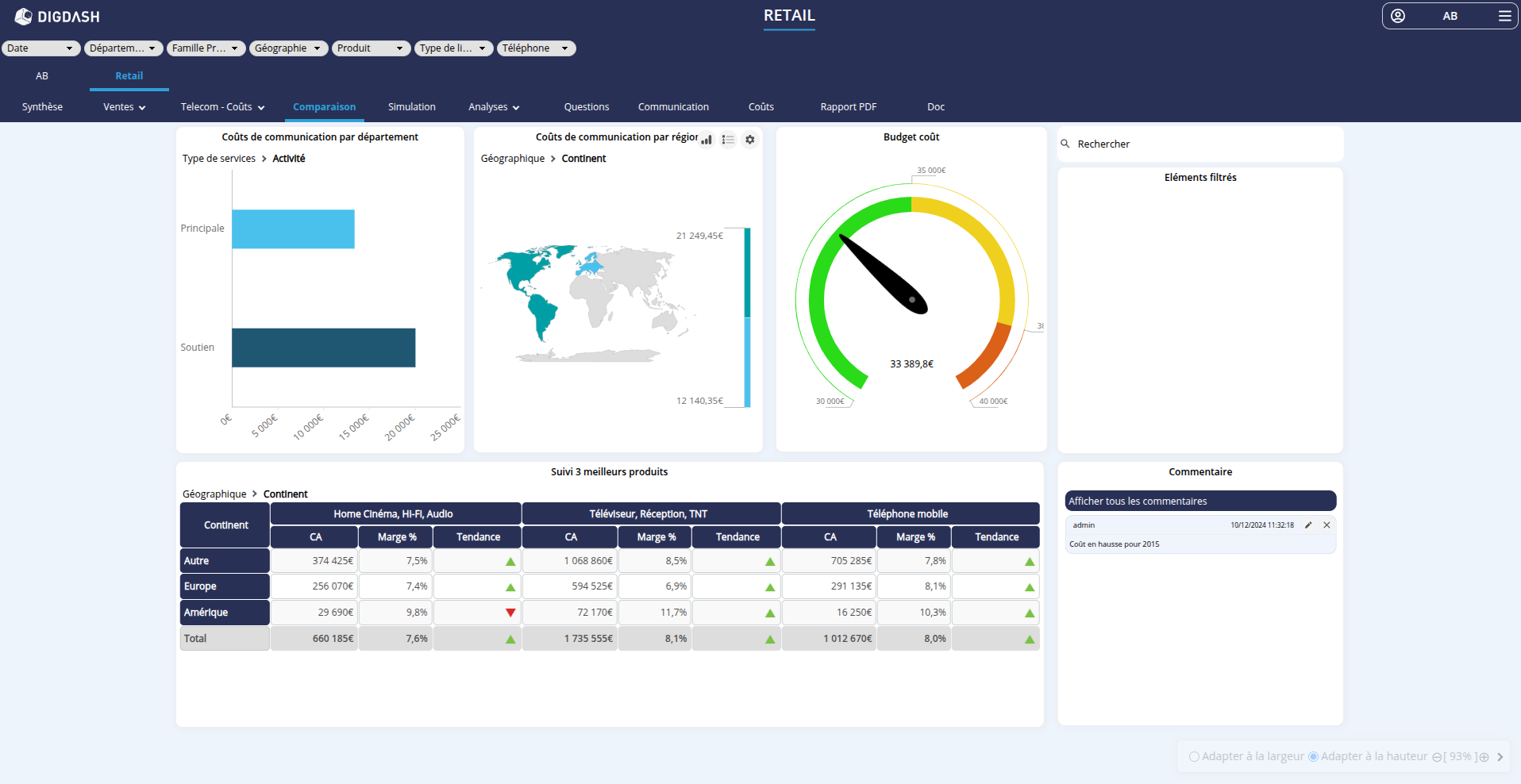
Task: Click the Type de services breadcrumb link
Action: click(219, 159)
